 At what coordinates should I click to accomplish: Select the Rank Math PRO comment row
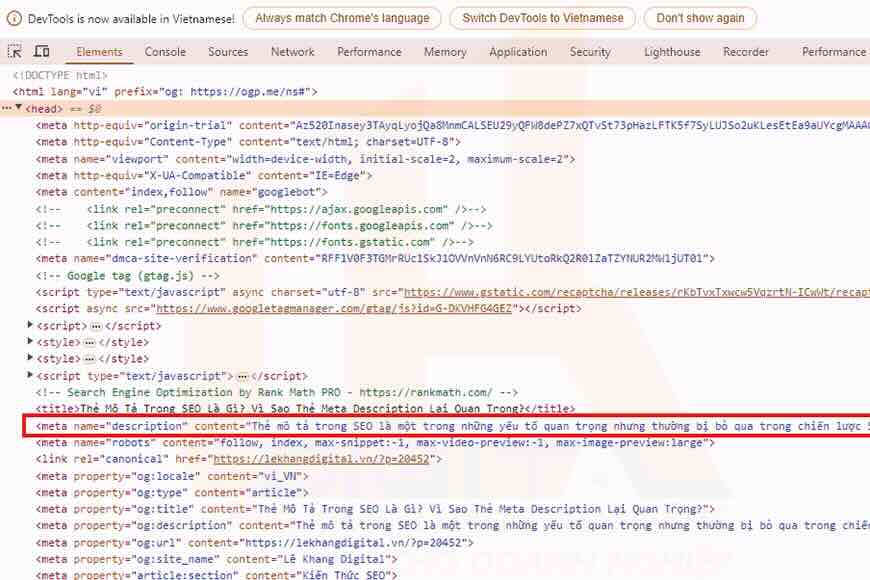click(277, 392)
